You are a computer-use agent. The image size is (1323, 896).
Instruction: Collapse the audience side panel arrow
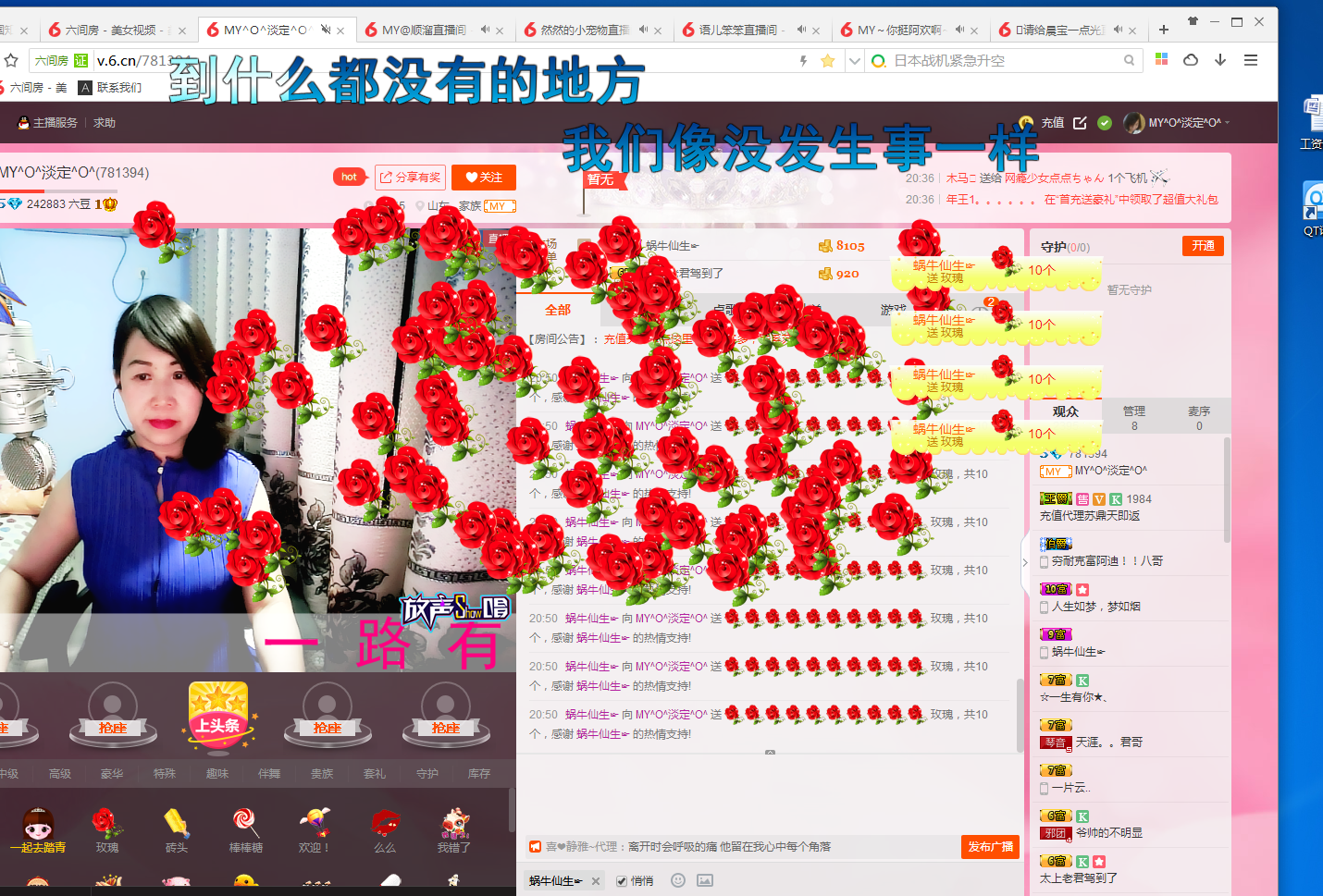click(x=1025, y=562)
